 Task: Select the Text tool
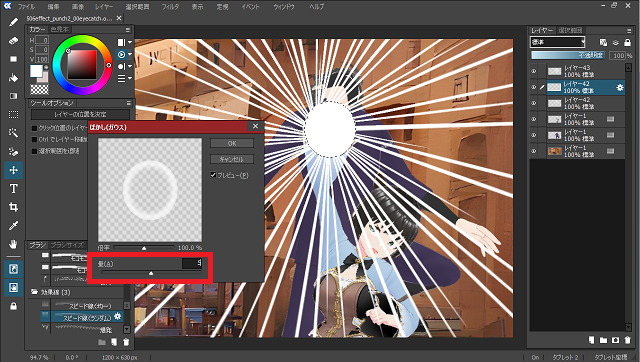pos(13,189)
